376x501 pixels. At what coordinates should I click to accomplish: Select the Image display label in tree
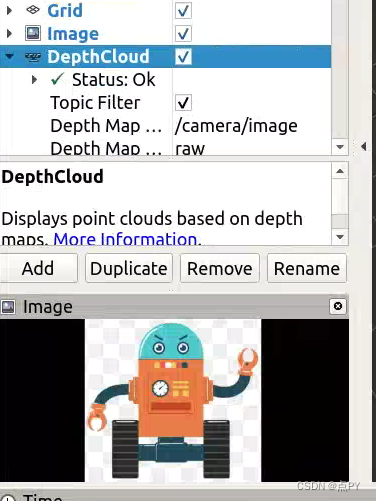coord(73,34)
